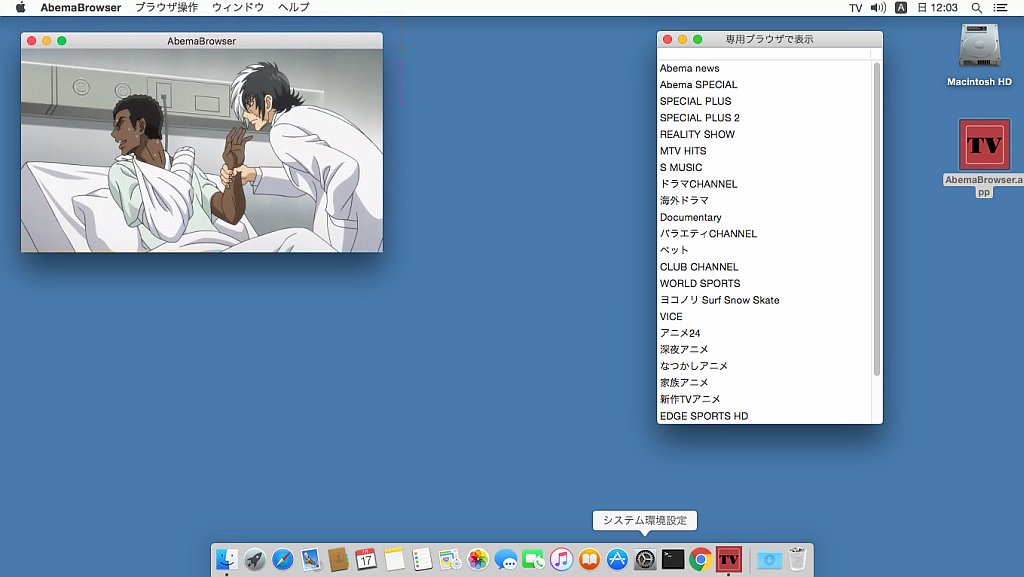Viewport: 1024px width, 577px height.
Task: Open Contacts book icon in Dock
Action: pyautogui.click(x=338, y=559)
